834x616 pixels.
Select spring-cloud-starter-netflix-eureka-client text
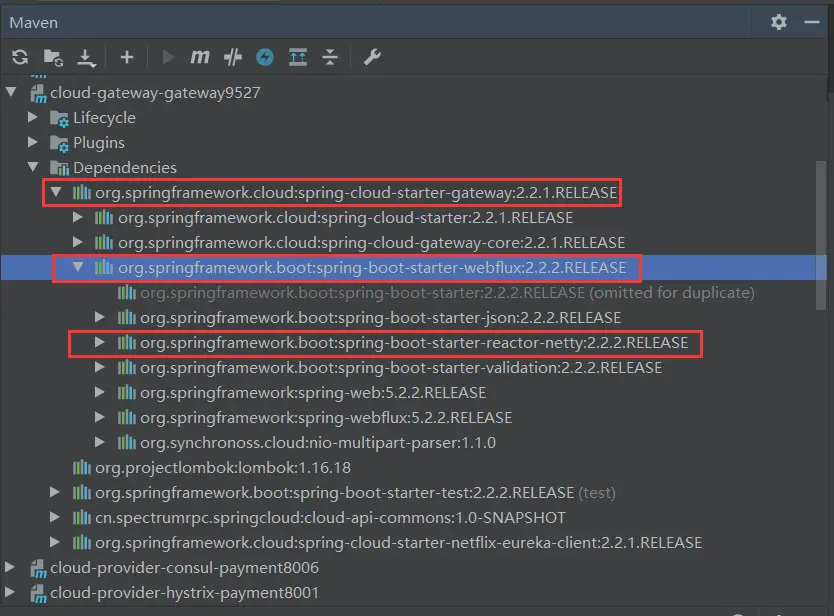(398, 543)
